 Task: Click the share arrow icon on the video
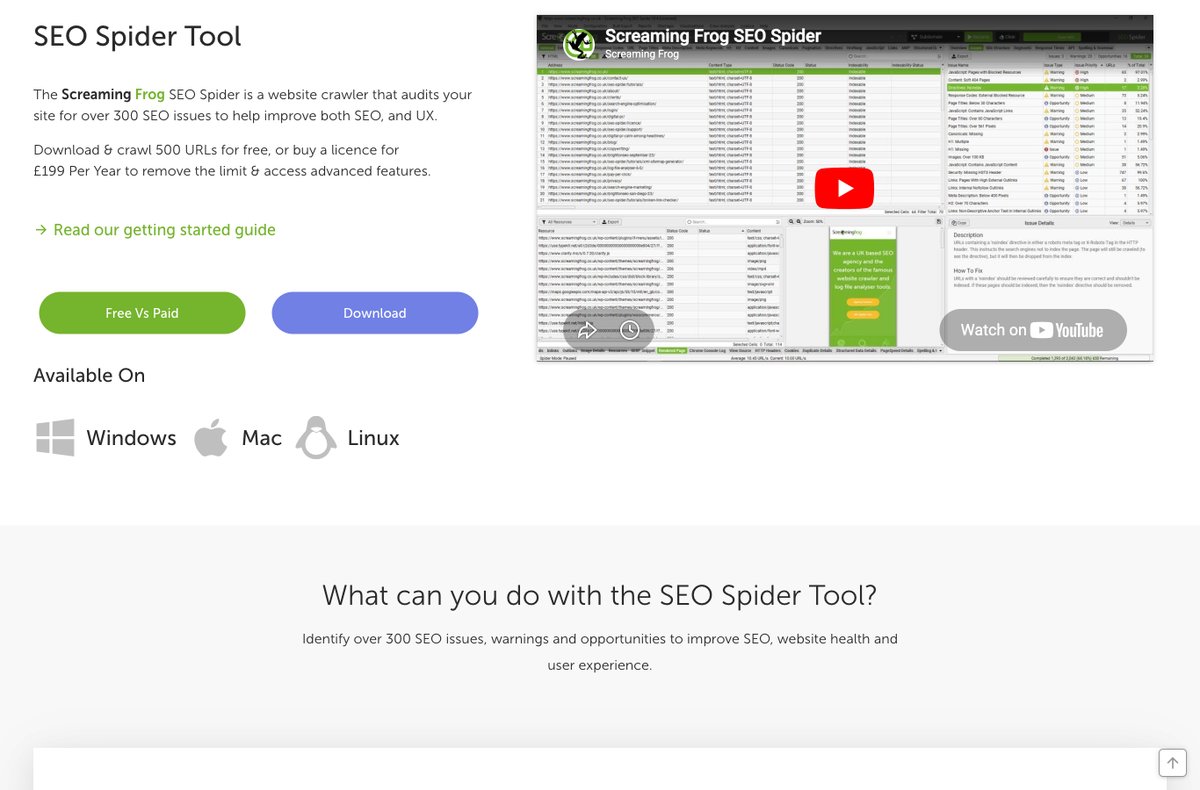(x=588, y=330)
